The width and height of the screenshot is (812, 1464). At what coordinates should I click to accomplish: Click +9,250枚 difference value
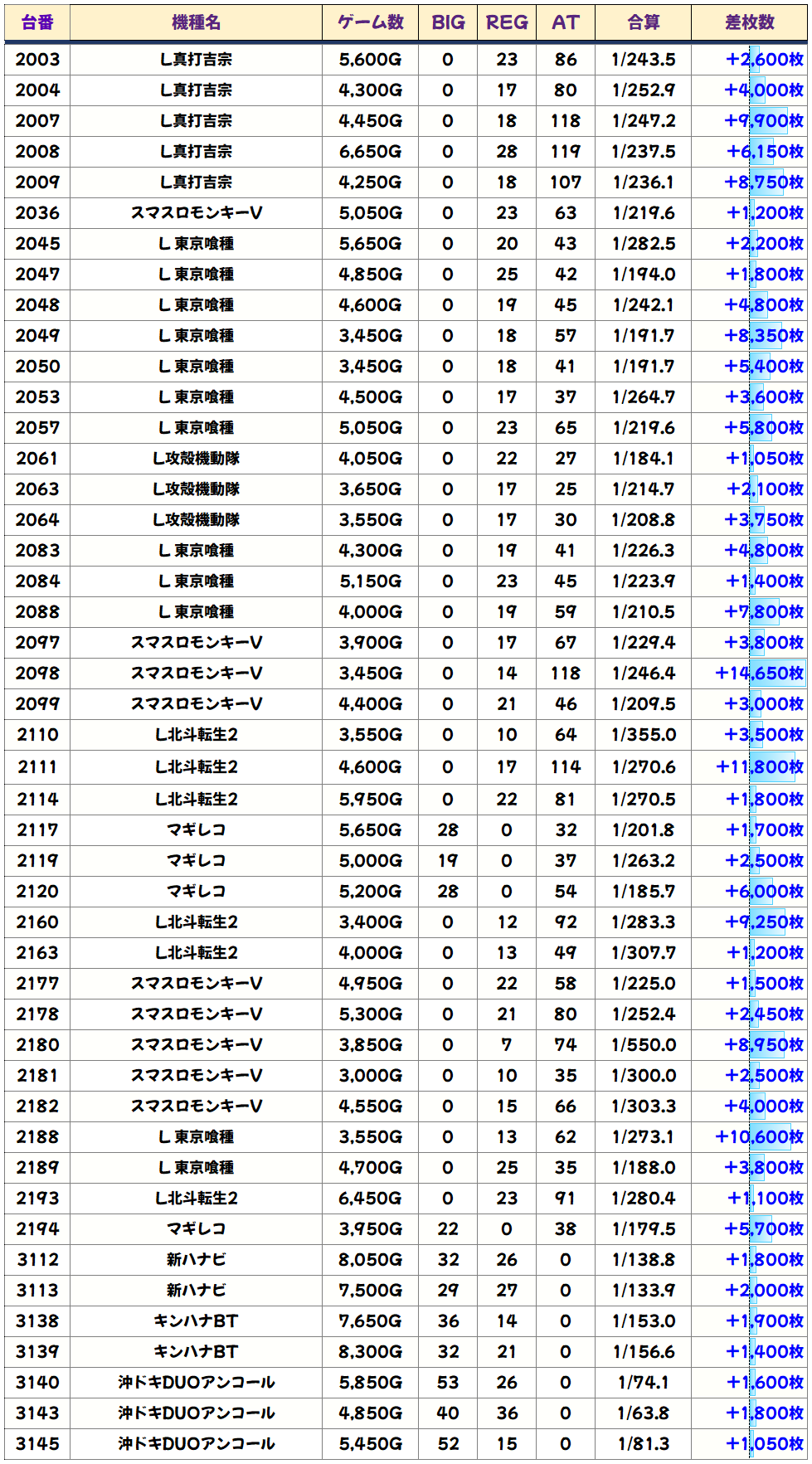pyautogui.click(x=764, y=922)
